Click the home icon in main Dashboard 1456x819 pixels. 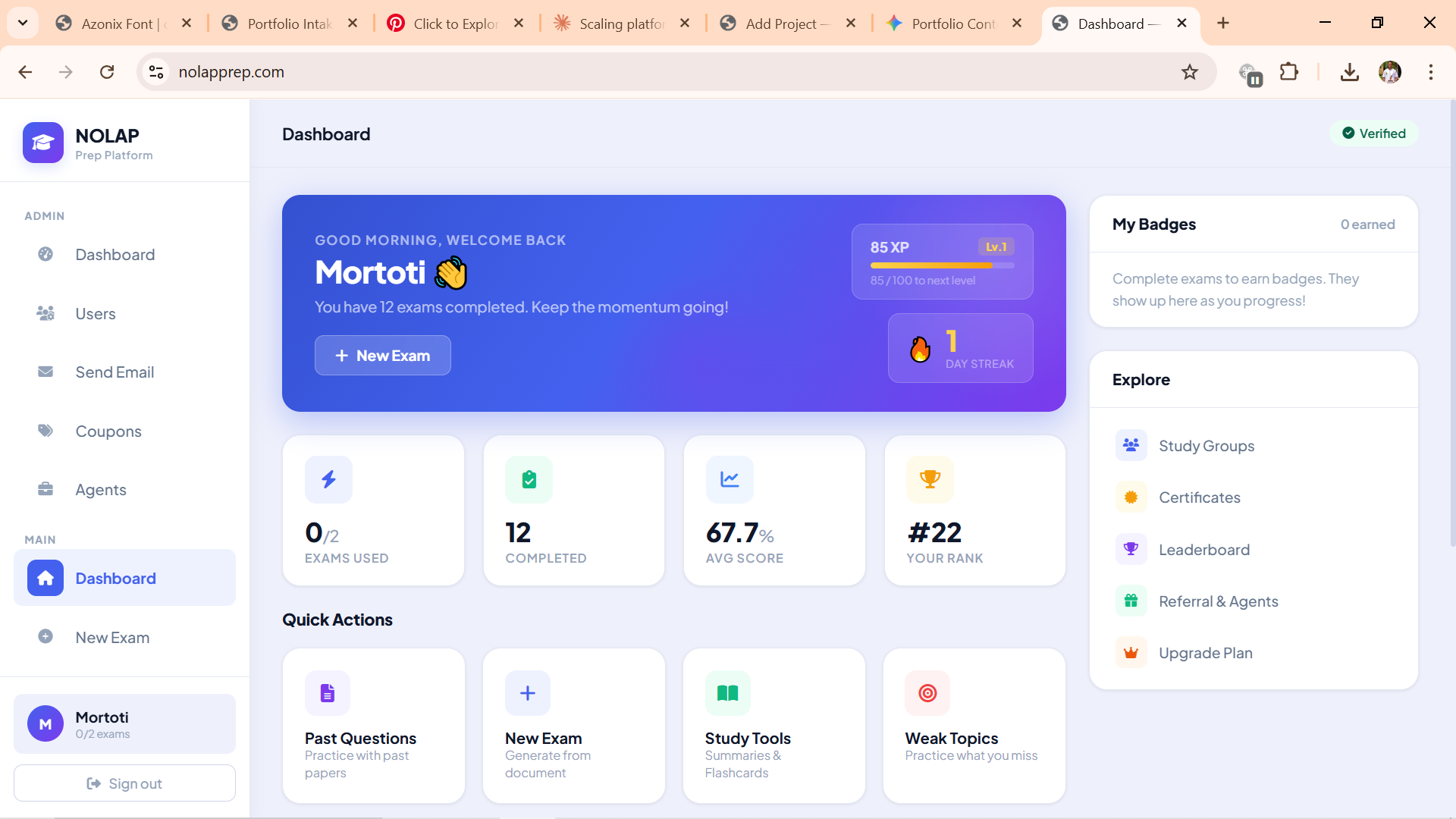pos(45,578)
